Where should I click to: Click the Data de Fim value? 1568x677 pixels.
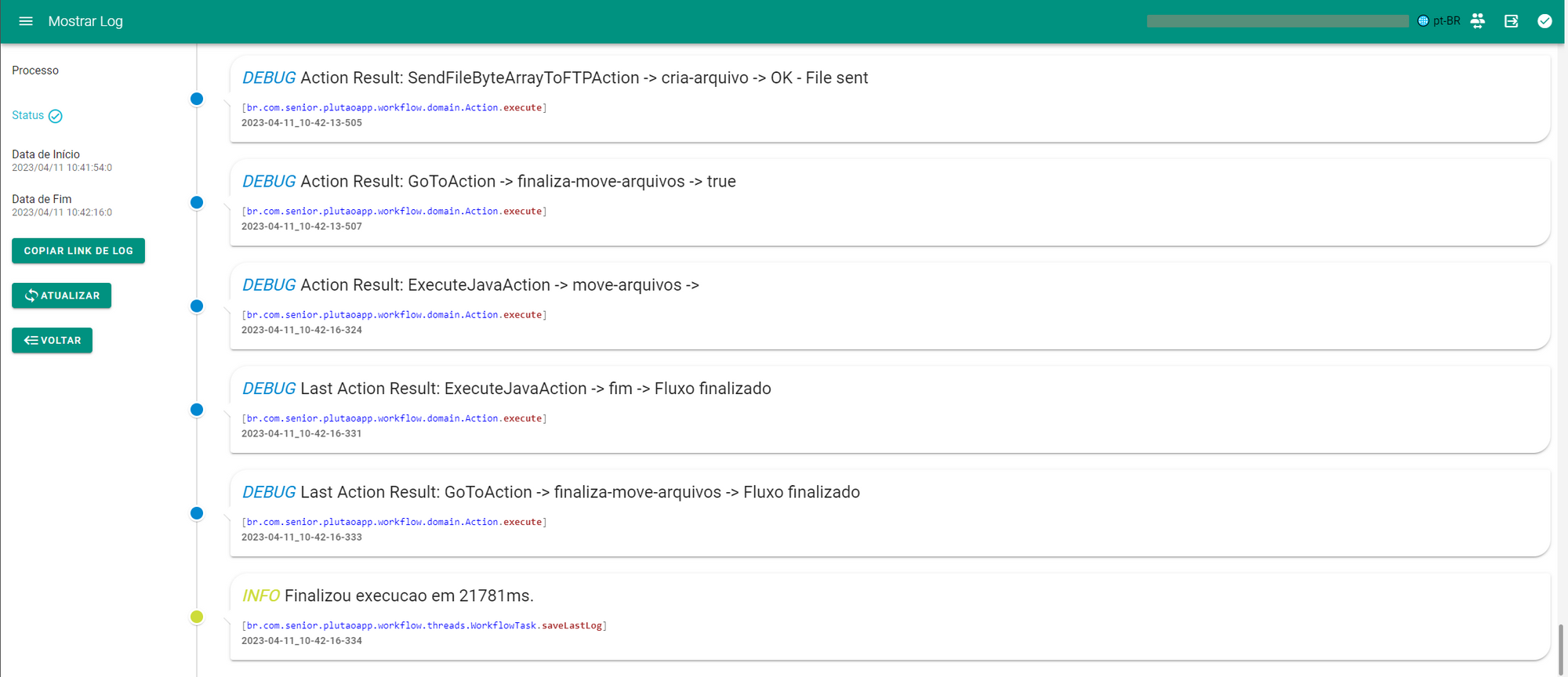[x=62, y=212]
